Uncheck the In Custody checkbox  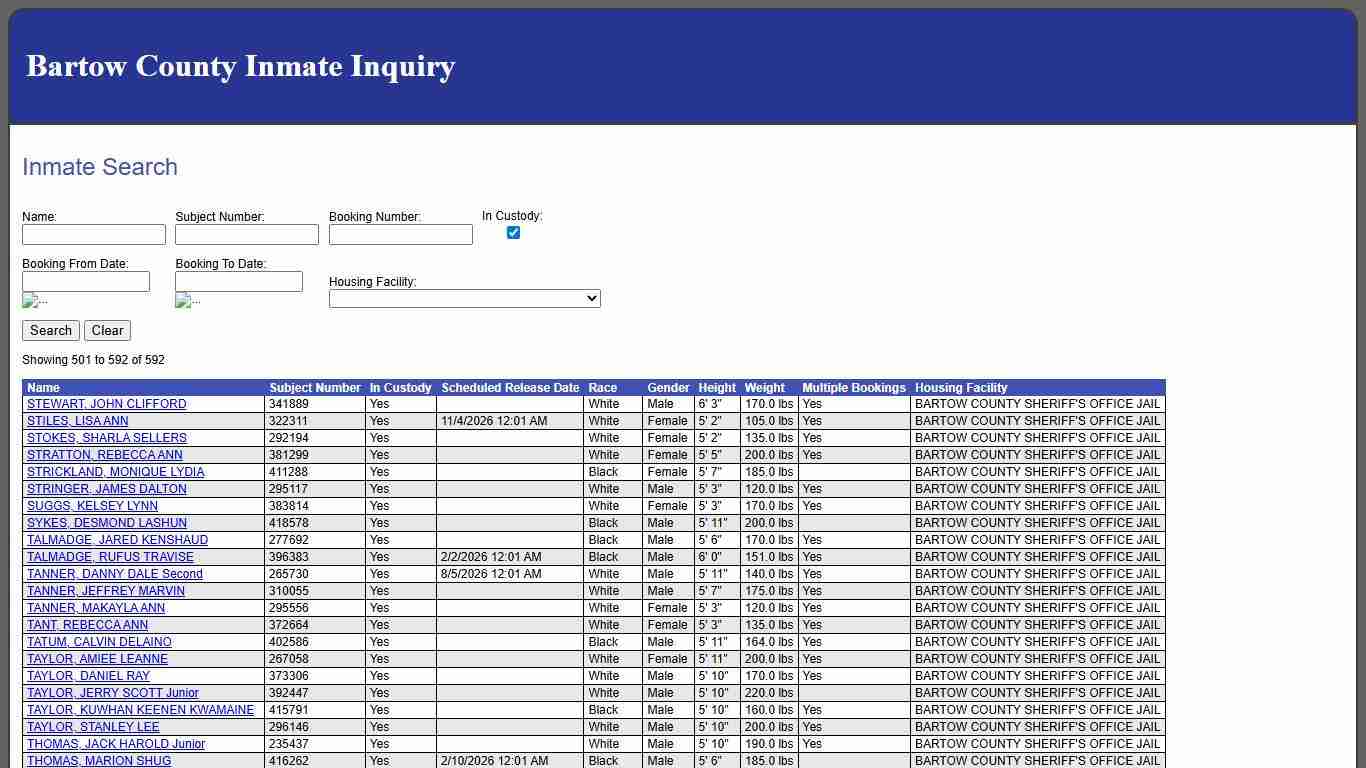pos(513,232)
